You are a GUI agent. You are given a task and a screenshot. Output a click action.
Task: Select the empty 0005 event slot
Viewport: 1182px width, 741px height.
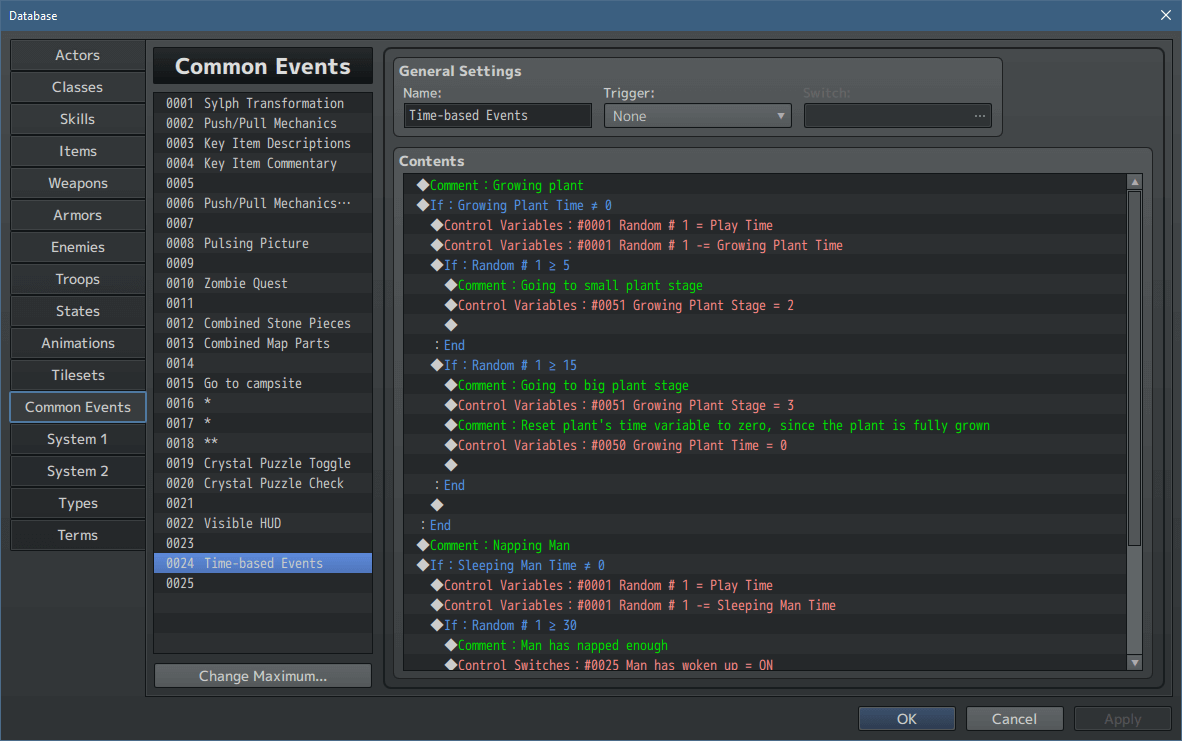263,183
